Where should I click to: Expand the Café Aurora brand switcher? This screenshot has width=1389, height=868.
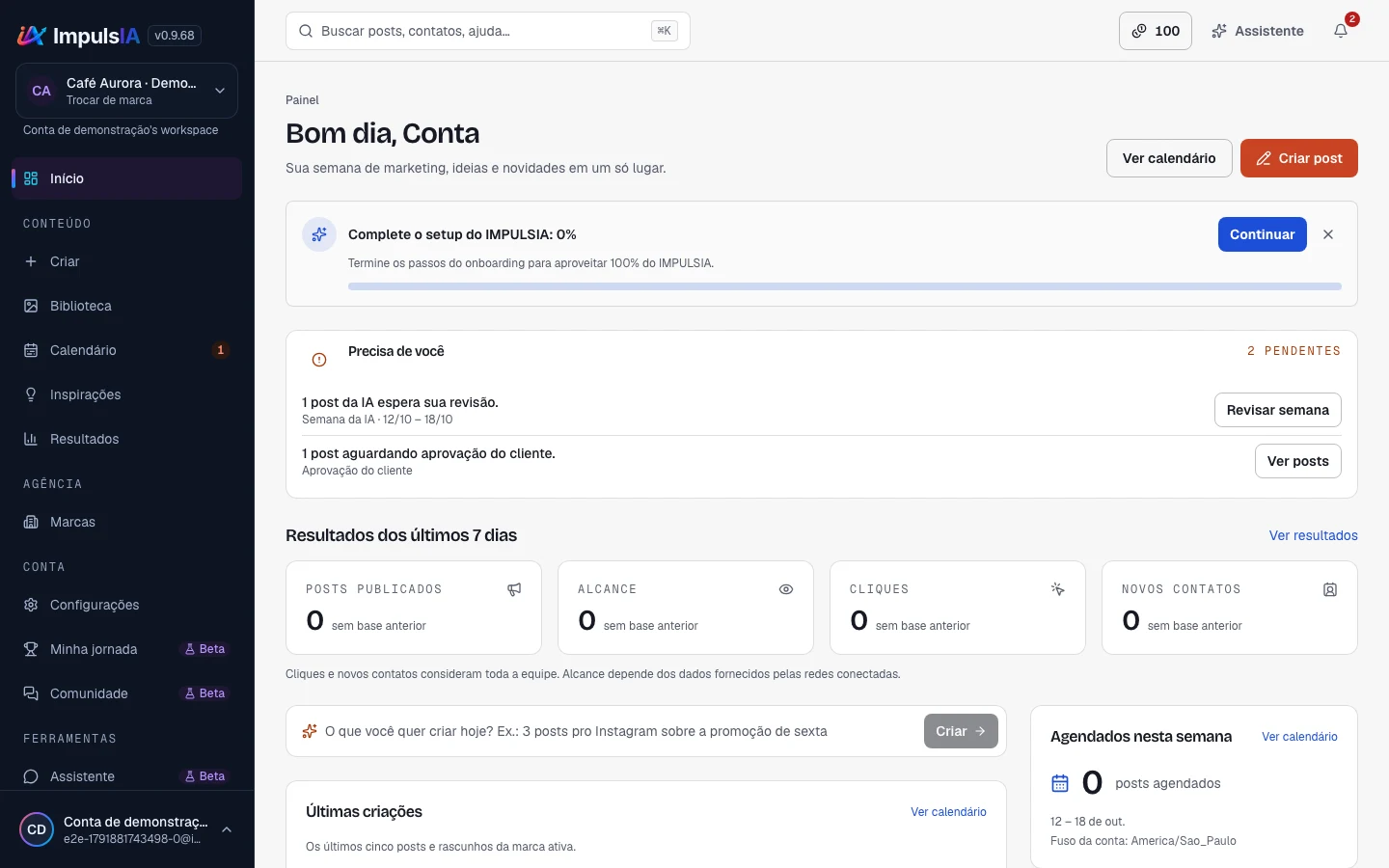pos(126,91)
